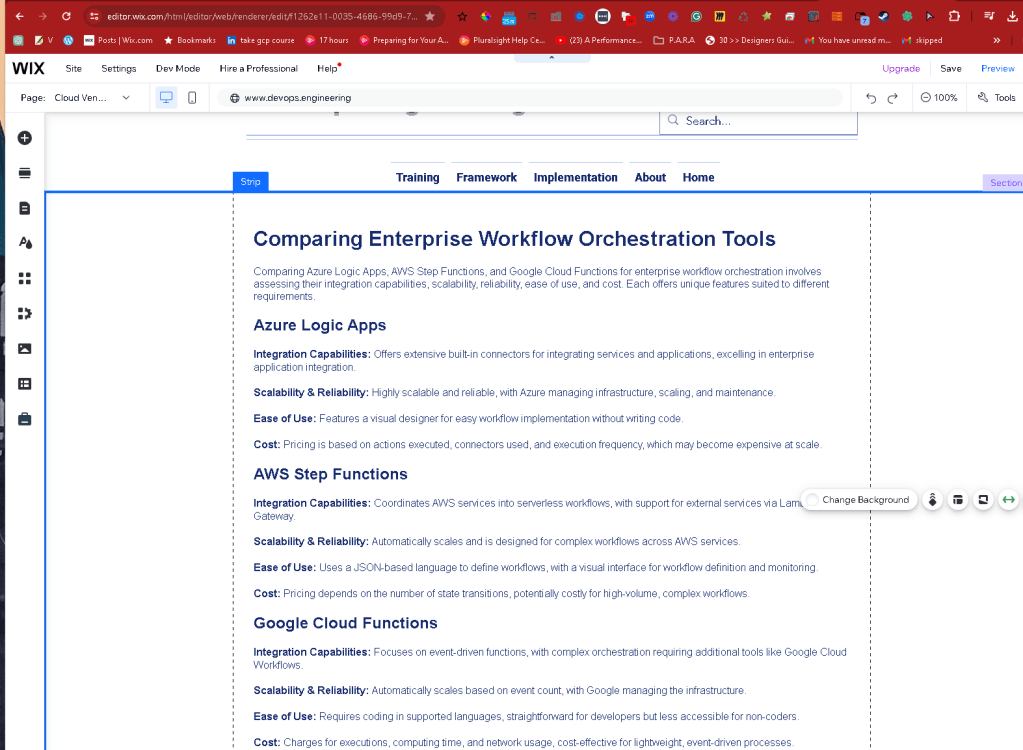
Task: Open the Site Design panel
Action: pos(25,243)
